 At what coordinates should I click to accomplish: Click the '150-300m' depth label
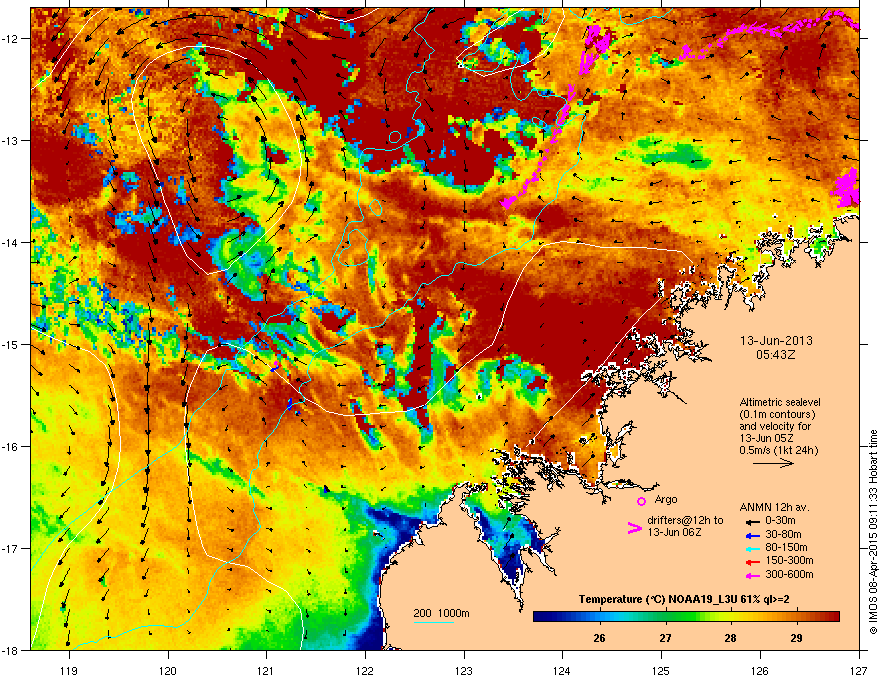click(789, 560)
